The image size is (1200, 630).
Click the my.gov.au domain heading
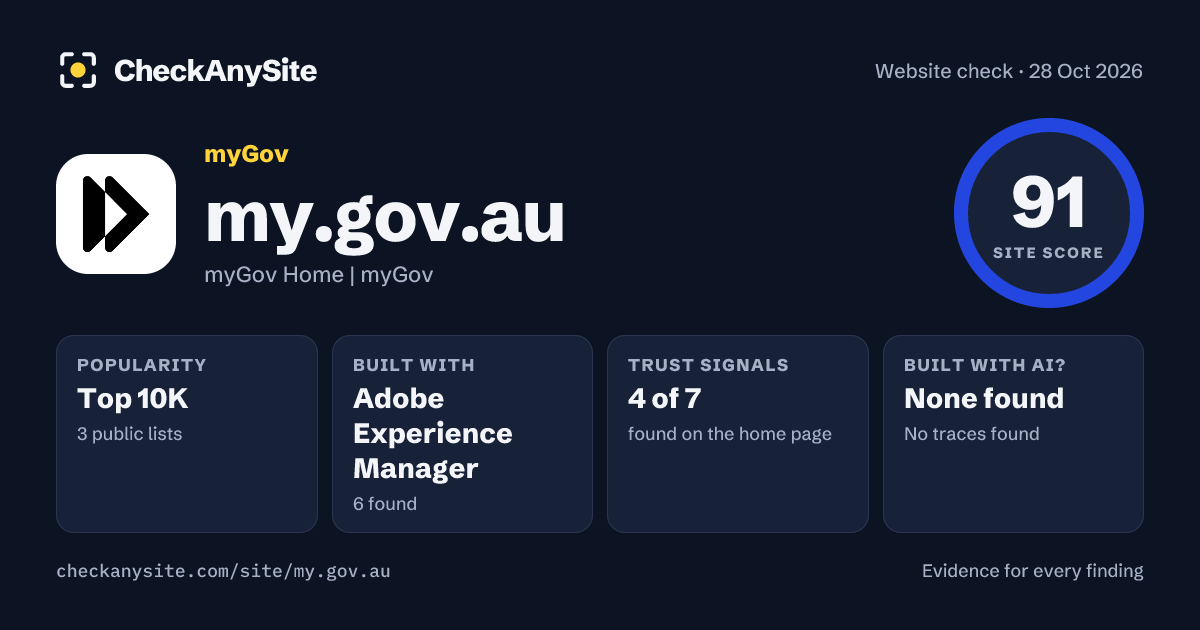point(385,217)
